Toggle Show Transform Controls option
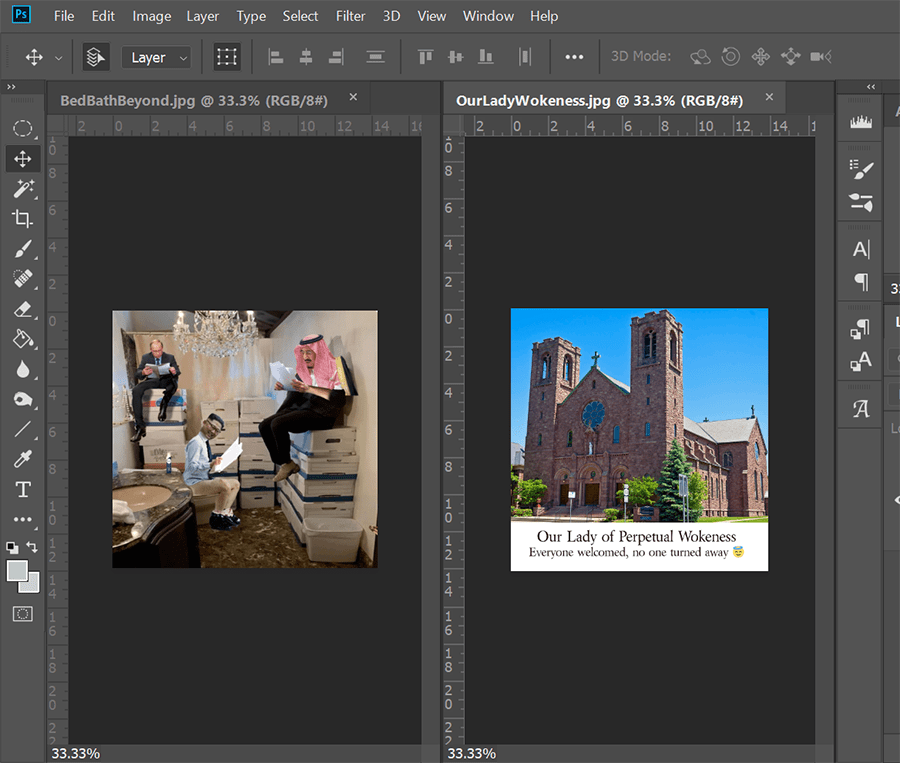The width and height of the screenshot is (900, 763). point(227,57)
